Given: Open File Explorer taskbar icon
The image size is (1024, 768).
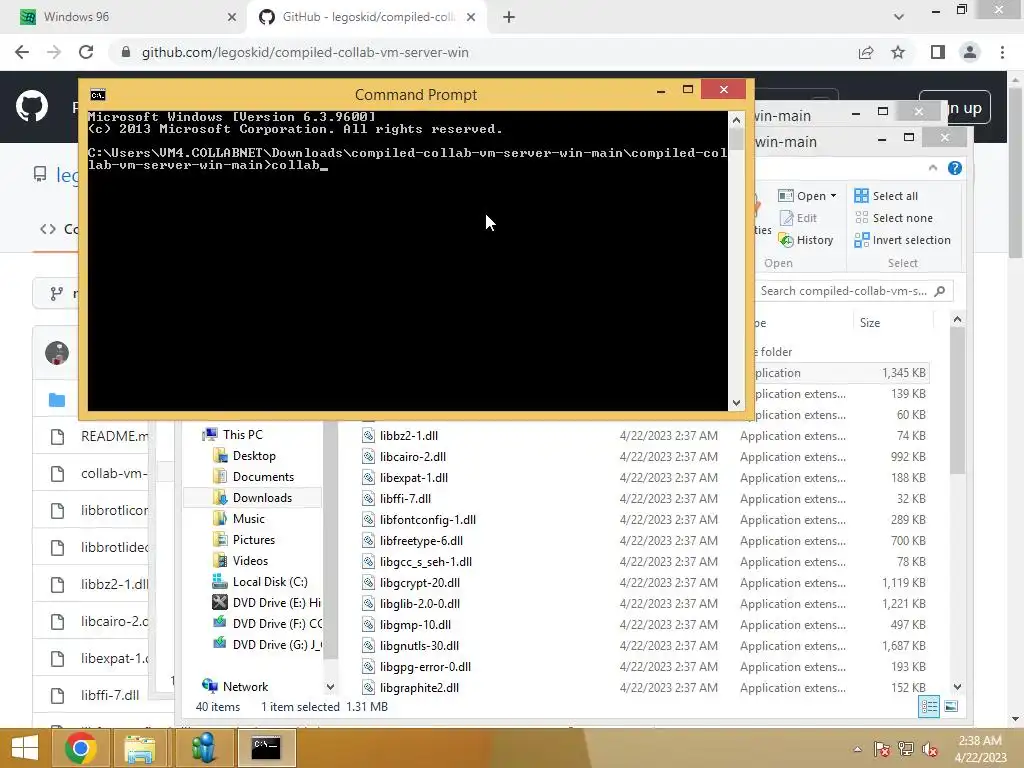Looking at the screenshot, I should coord(140,748).
